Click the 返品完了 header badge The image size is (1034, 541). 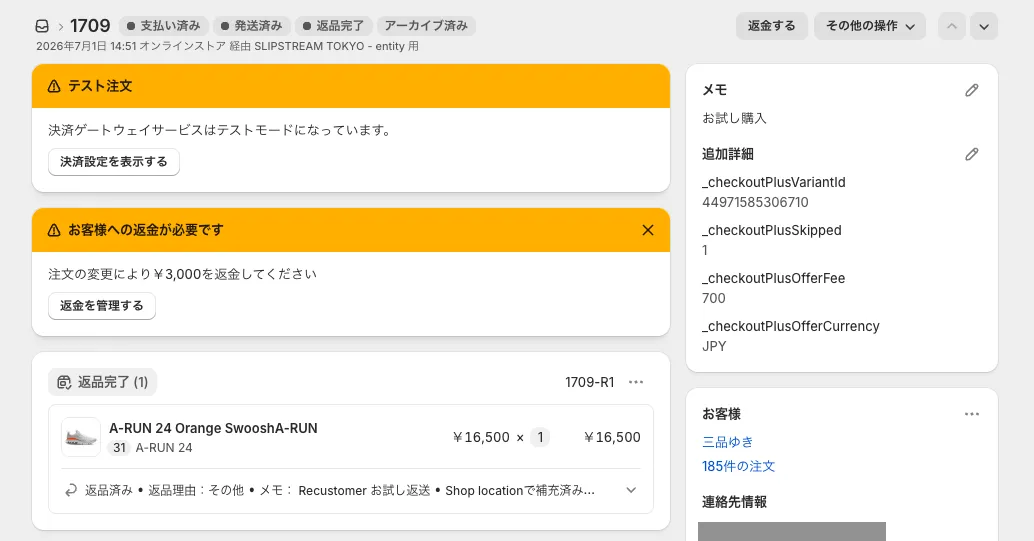click(334, 26)
